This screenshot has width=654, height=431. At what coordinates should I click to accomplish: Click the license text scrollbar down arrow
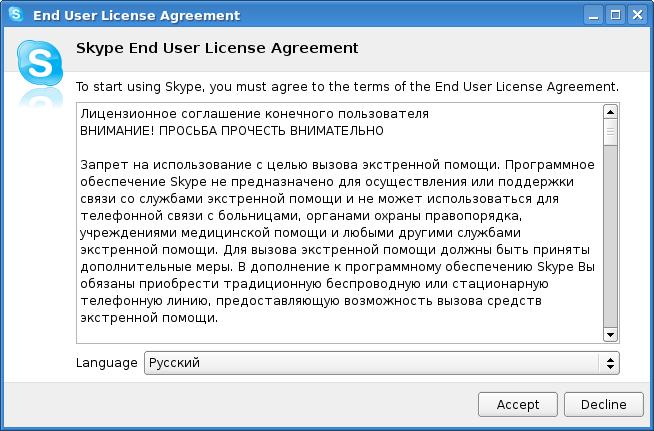[611, 334]
